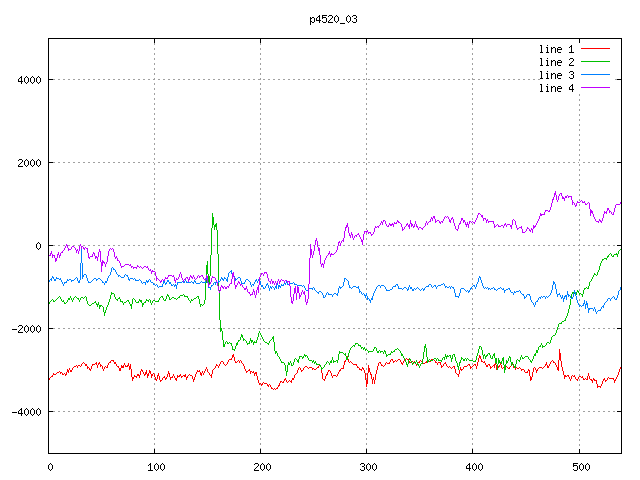
Task: Click the chart title p4520_03
Action: pos(333,19)
